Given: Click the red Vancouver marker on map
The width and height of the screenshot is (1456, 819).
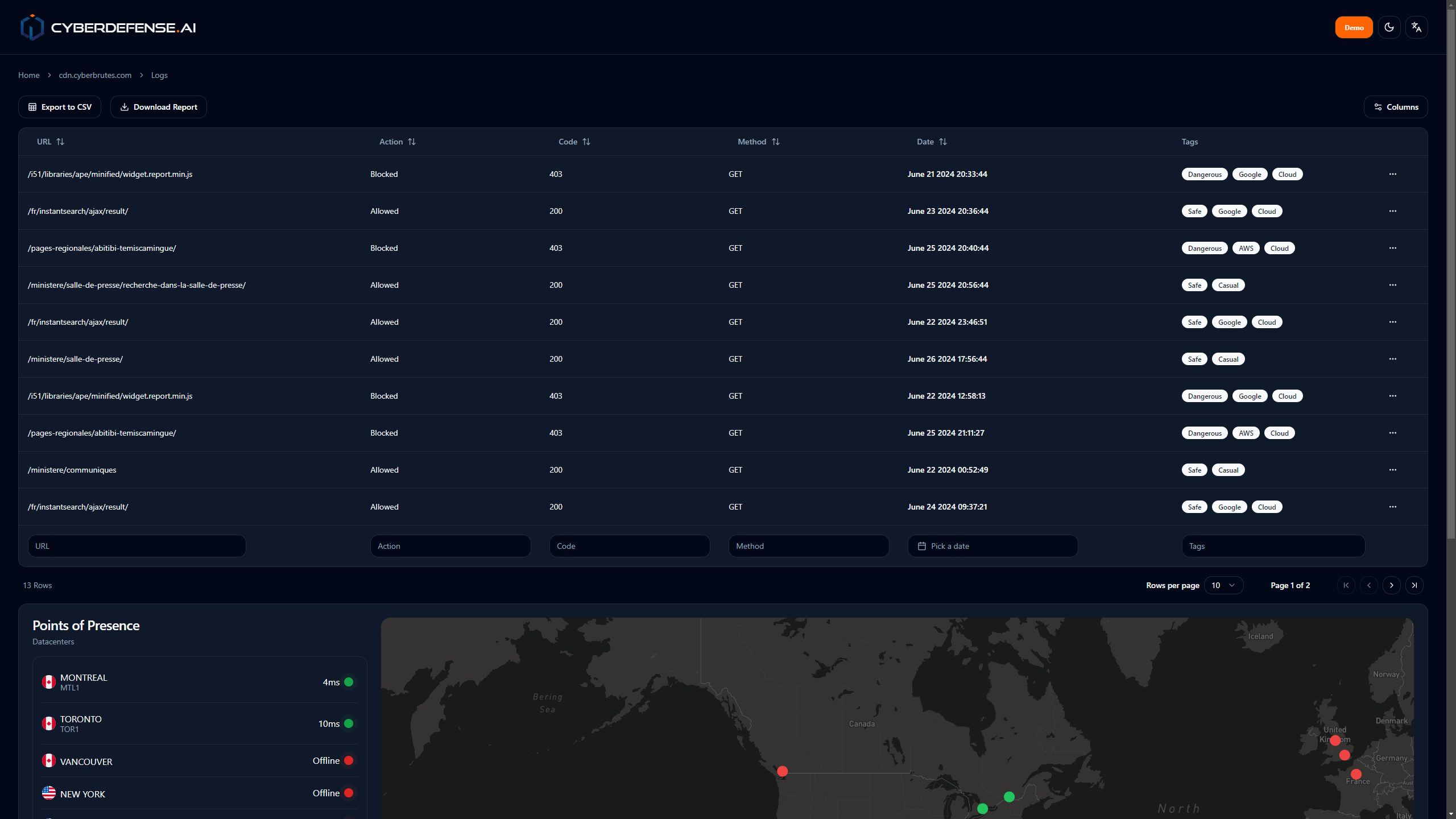Looking at the screenshot, I should pyautogui.click(x=783, y=771).
